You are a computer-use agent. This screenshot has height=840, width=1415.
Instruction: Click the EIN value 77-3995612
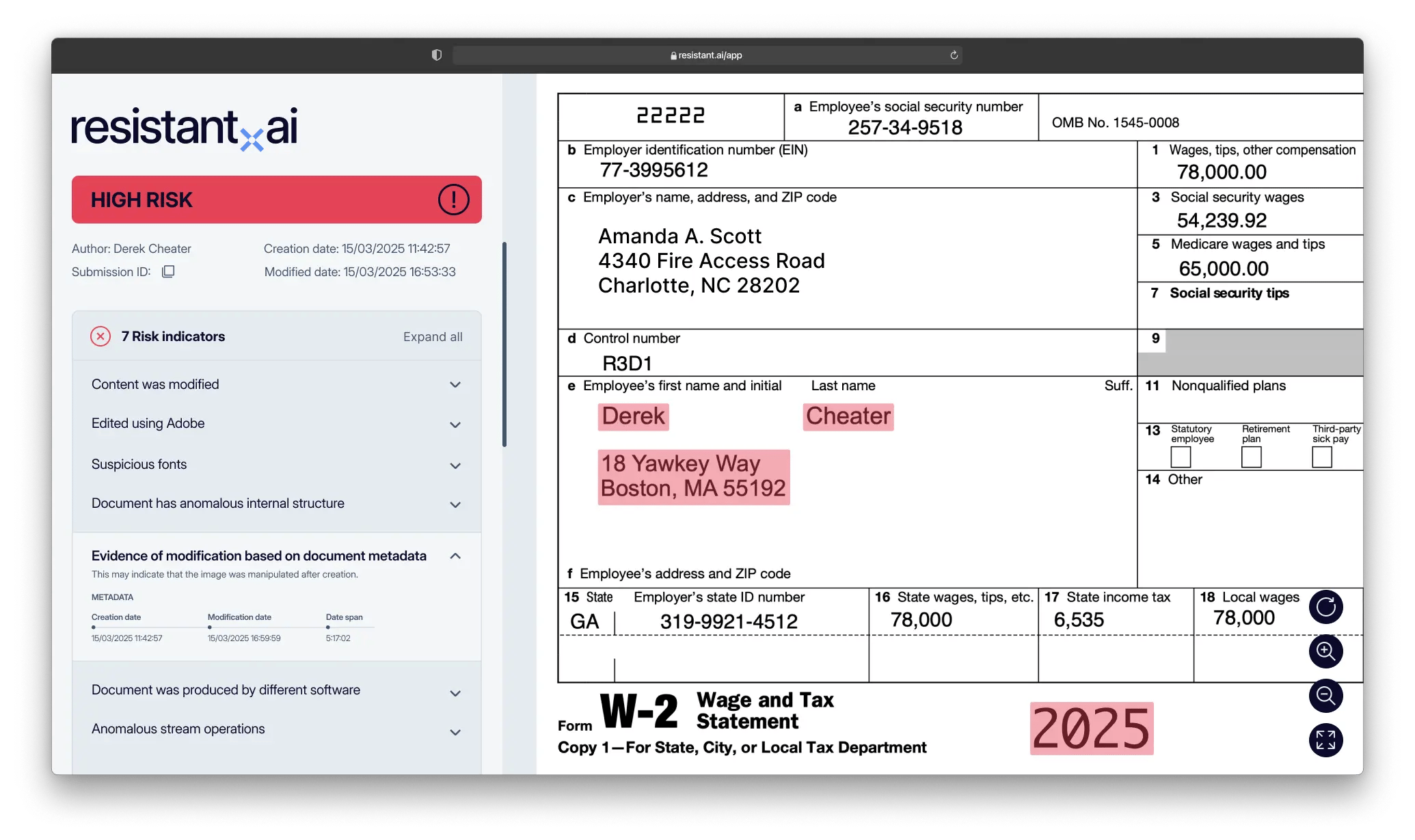tap(653, 170)
